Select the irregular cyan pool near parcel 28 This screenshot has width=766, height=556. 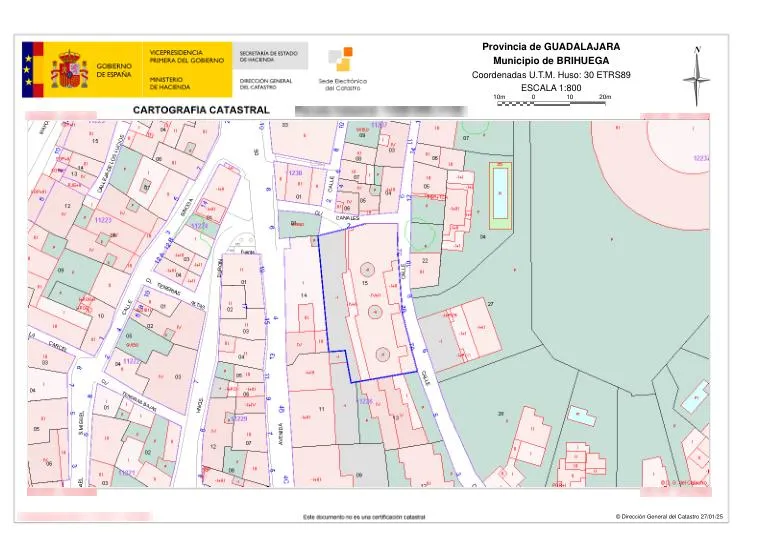pyautogui.click(x=582, y=416)
